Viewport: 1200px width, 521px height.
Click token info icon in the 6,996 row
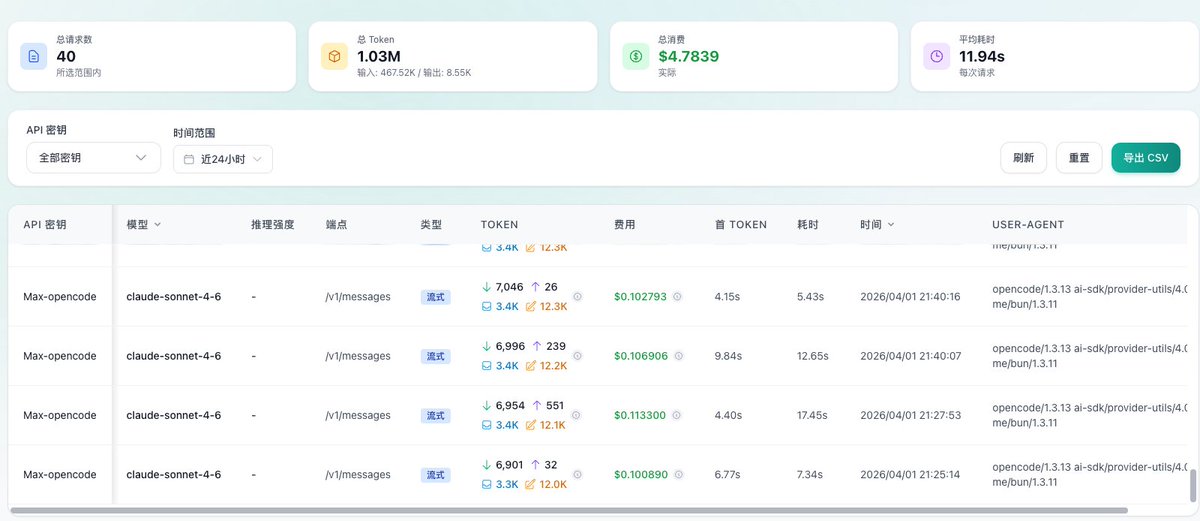point(577,356)
